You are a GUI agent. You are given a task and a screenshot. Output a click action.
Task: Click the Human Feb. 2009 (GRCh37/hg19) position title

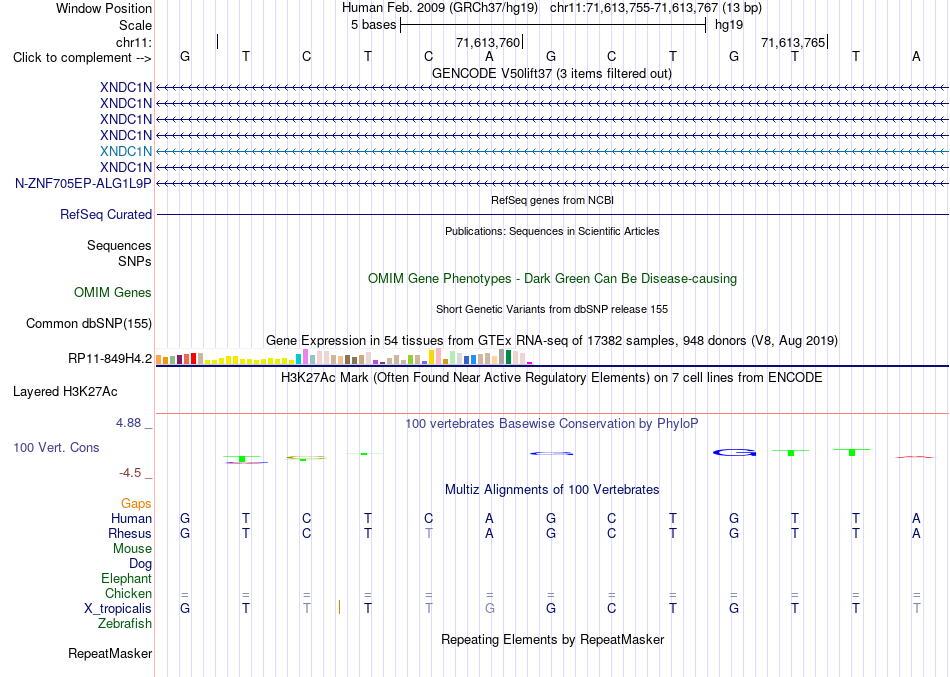(x=440, y=8)
